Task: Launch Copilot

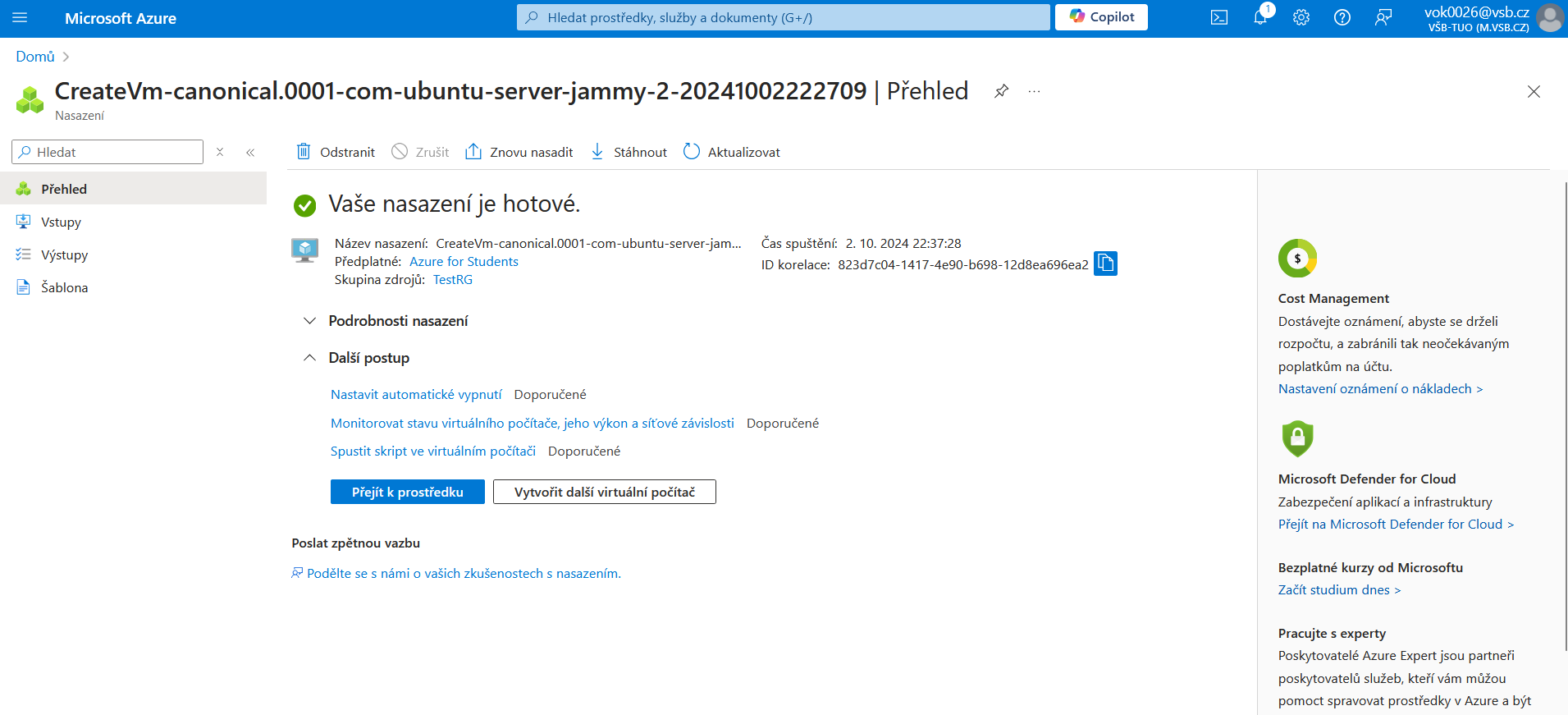Action: coord(1101,16)
